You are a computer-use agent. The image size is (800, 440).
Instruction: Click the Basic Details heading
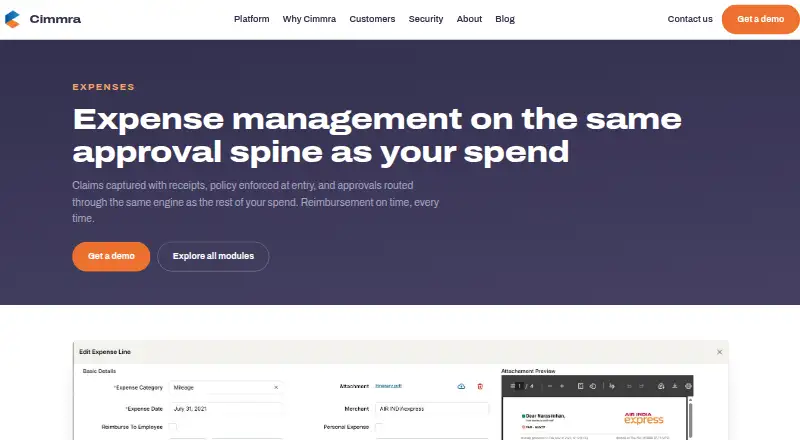tap(99, 371)
